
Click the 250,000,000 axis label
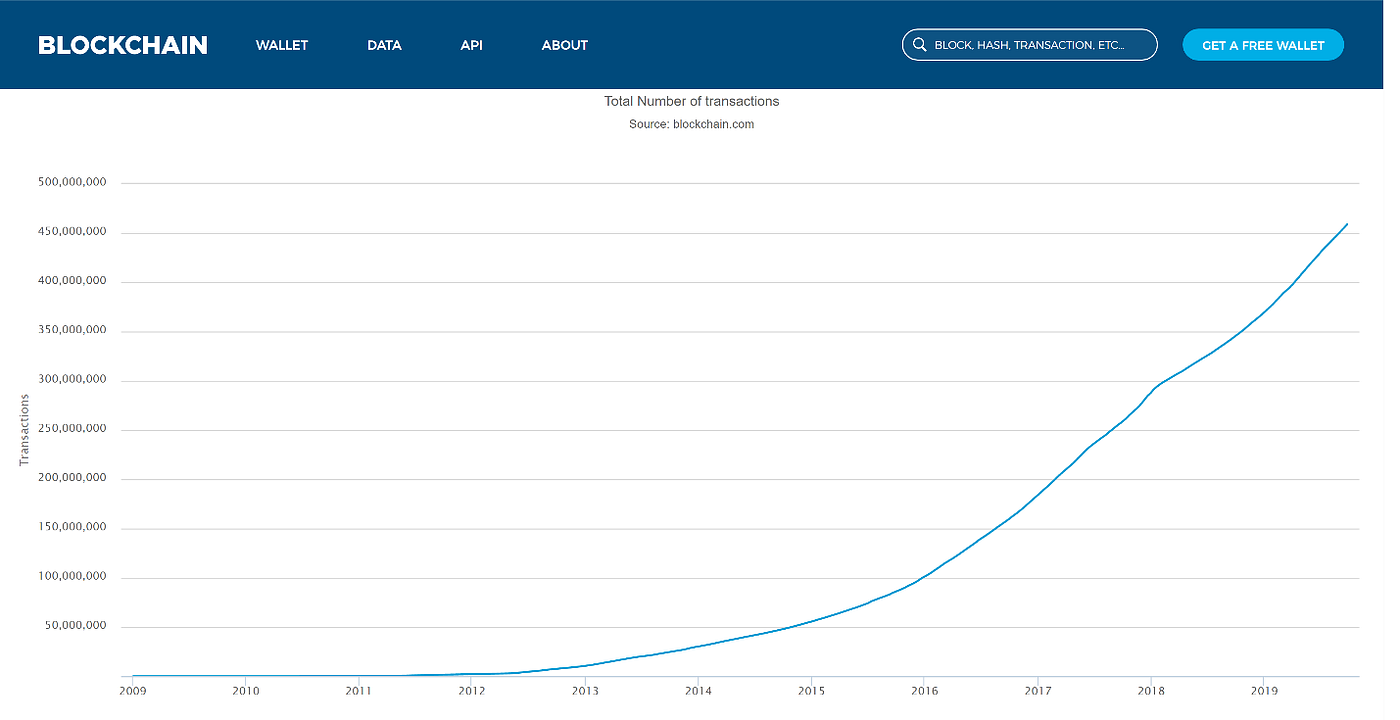(x=71, y=428)
